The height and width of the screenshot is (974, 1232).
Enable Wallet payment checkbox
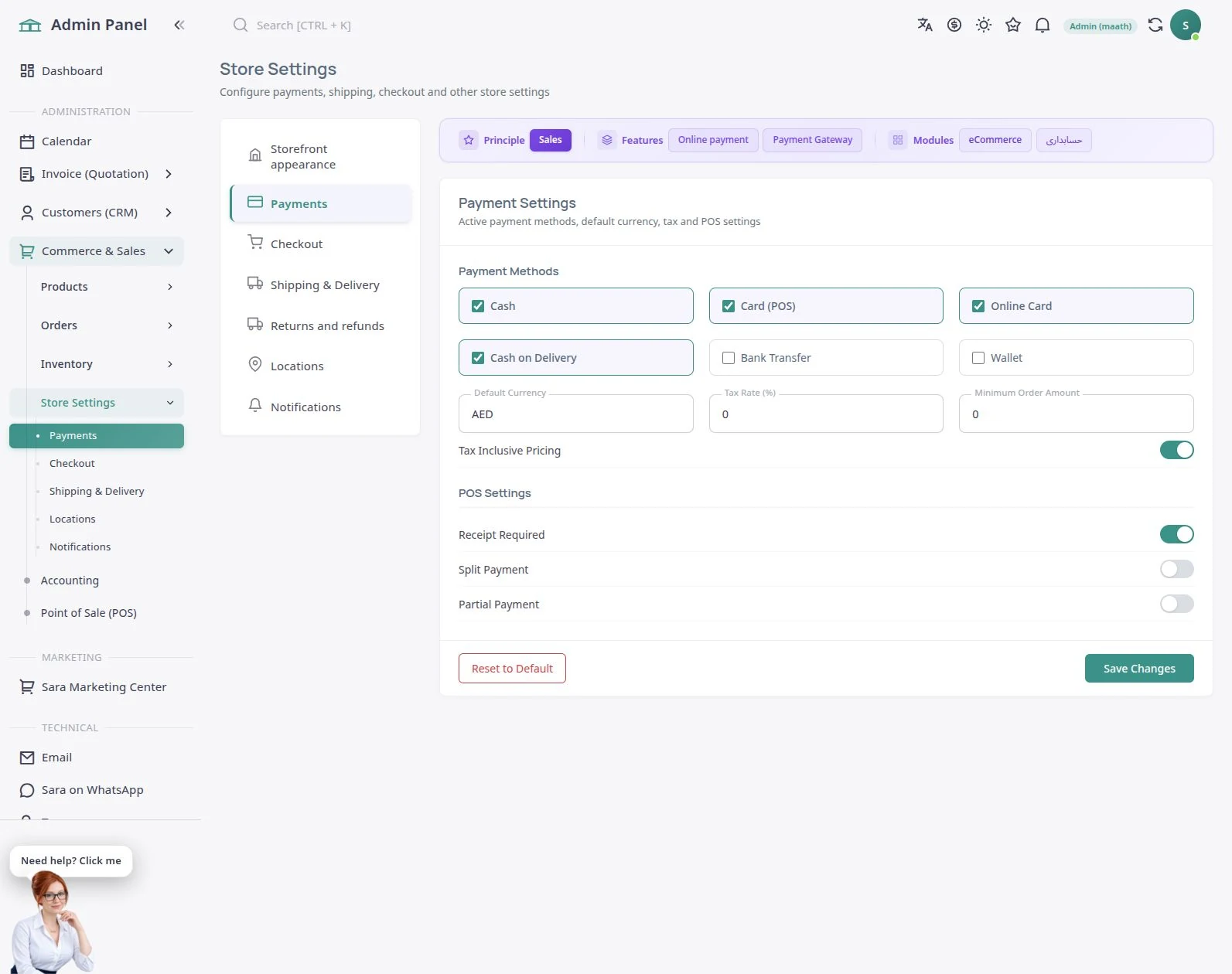click(x=978, y=358)
